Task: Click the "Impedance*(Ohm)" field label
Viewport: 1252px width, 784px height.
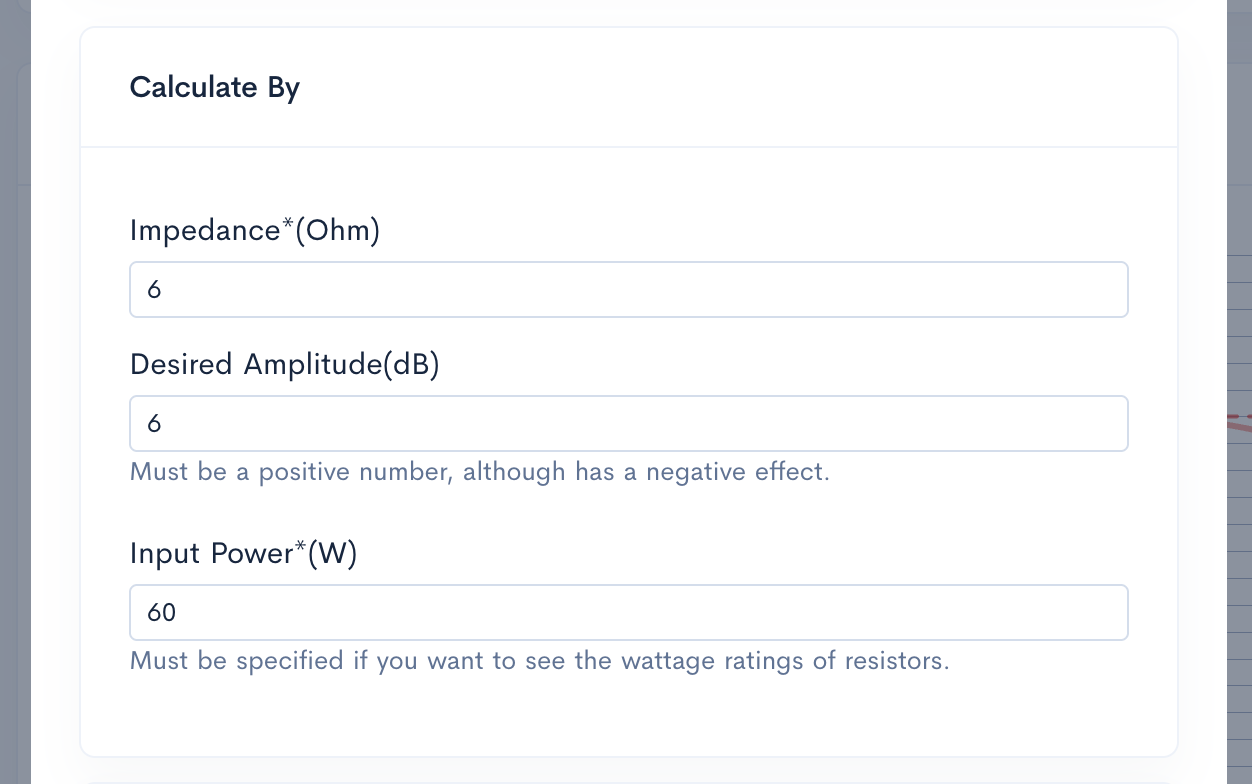Action: click(255, 231)
